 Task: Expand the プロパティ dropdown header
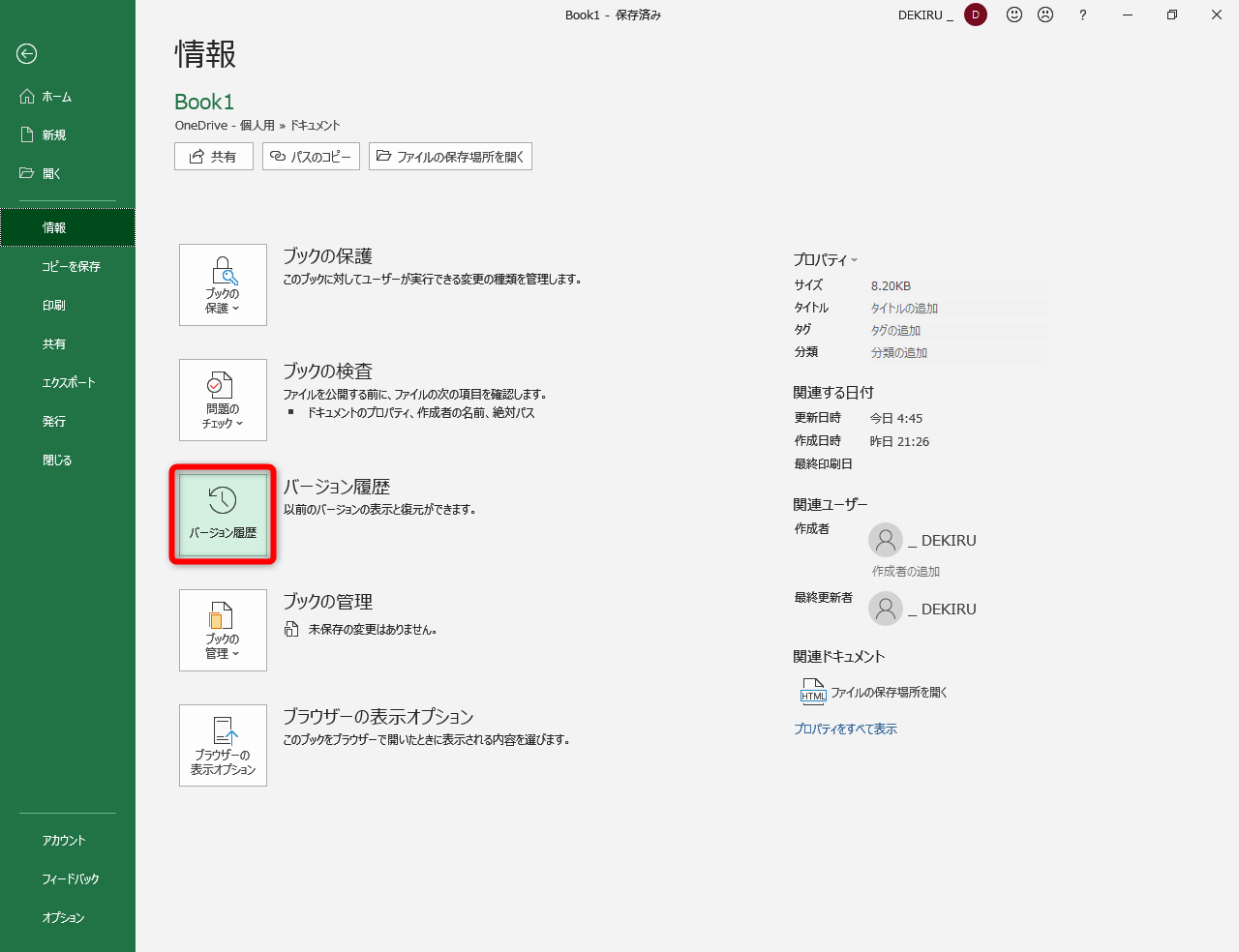pos(826,259)
